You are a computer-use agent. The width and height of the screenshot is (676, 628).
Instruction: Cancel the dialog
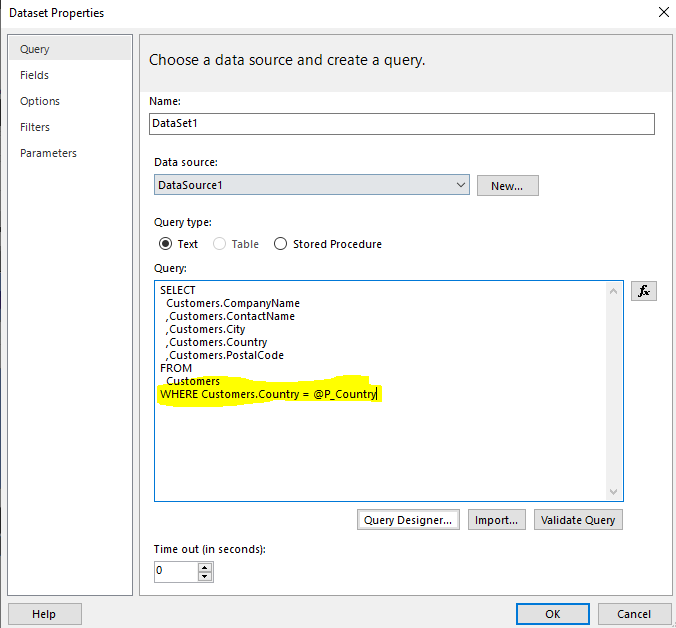634,614
